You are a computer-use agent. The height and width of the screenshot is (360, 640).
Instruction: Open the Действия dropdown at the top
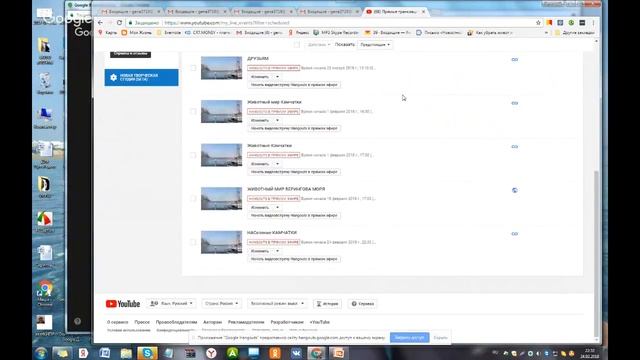pyautogui.click(x=319, y=44)
